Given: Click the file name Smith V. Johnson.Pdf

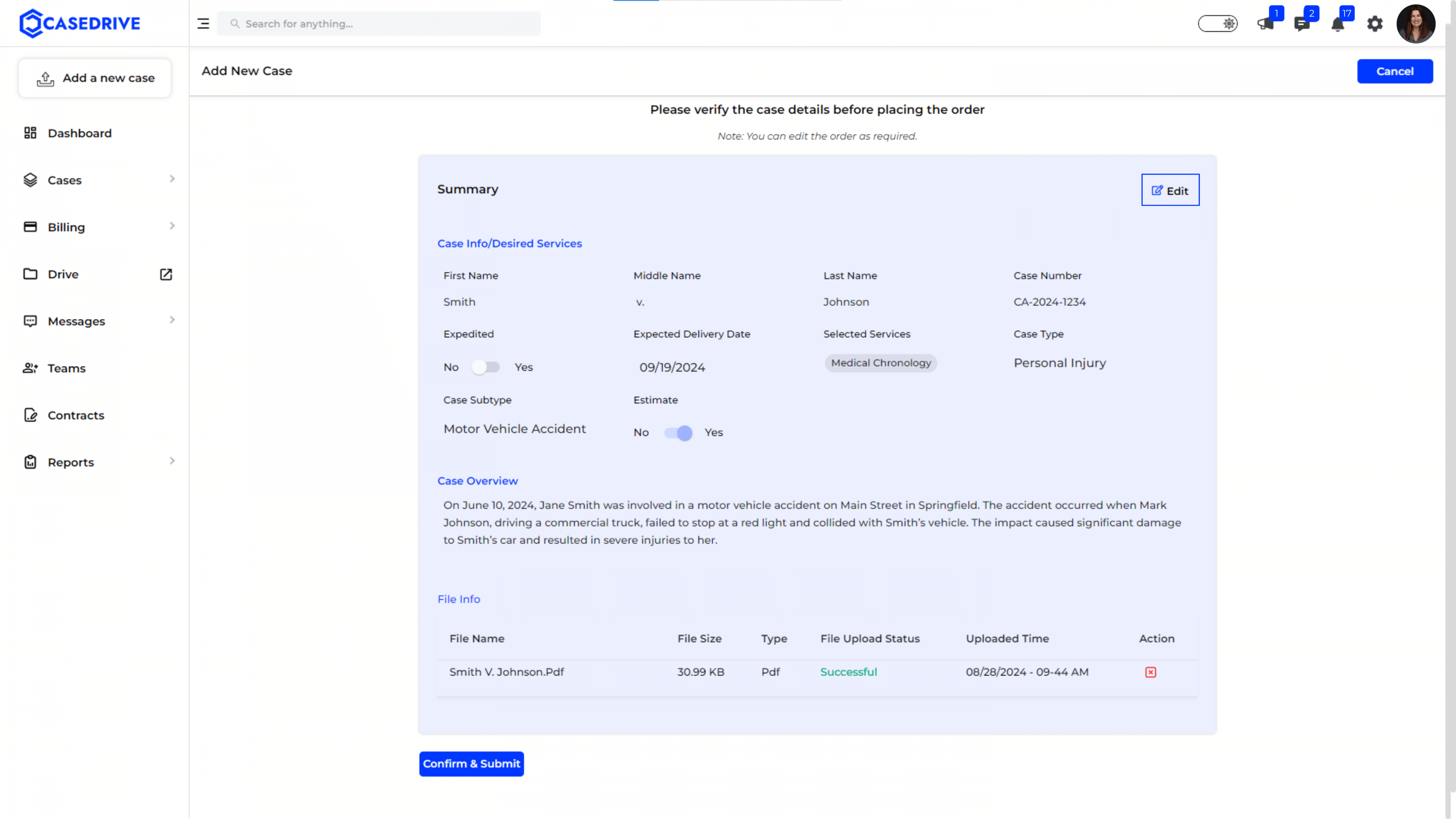Looking at the screenshot, I should 507,672.
